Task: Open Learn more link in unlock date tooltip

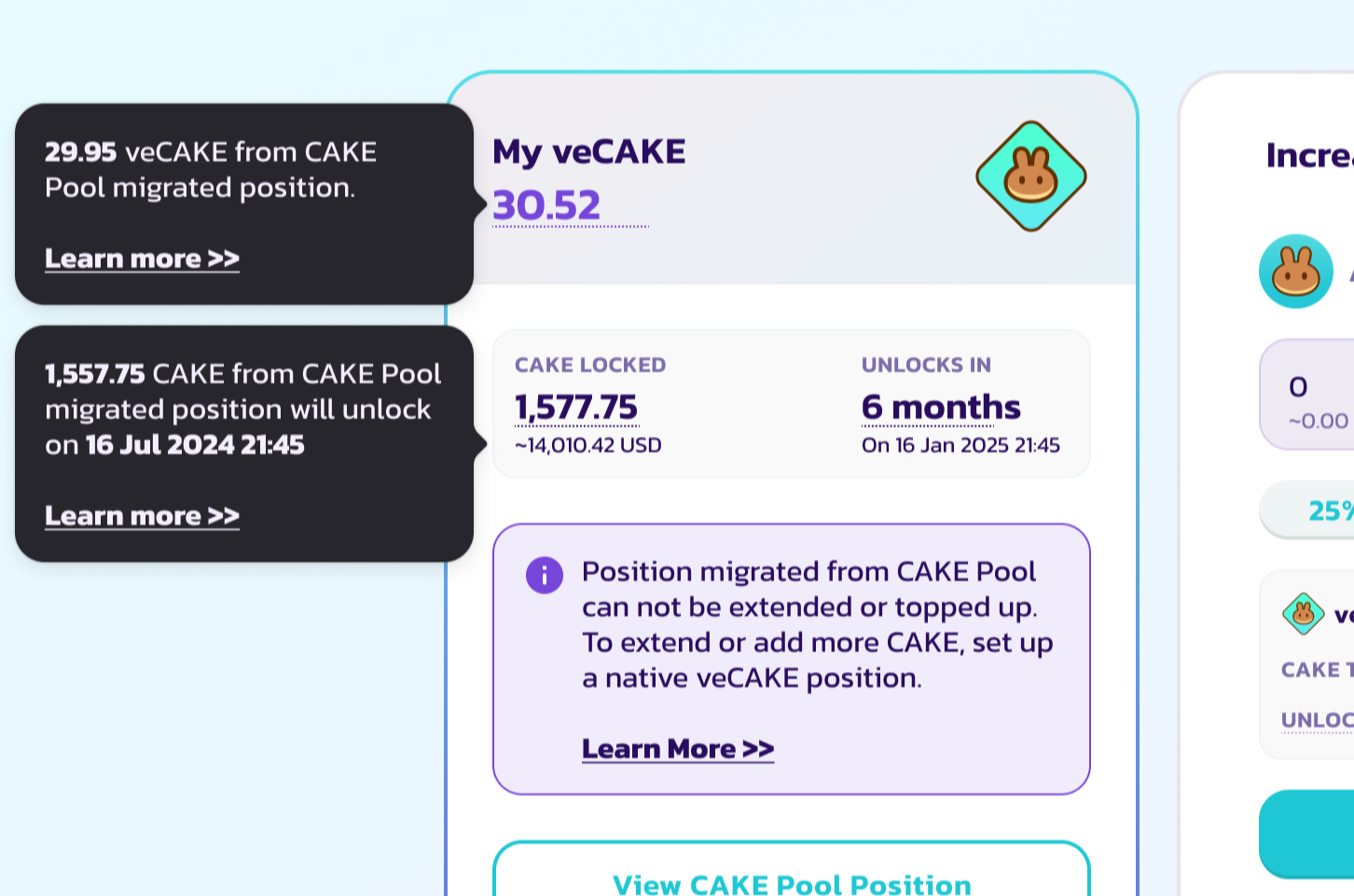Action: [142, 516]
